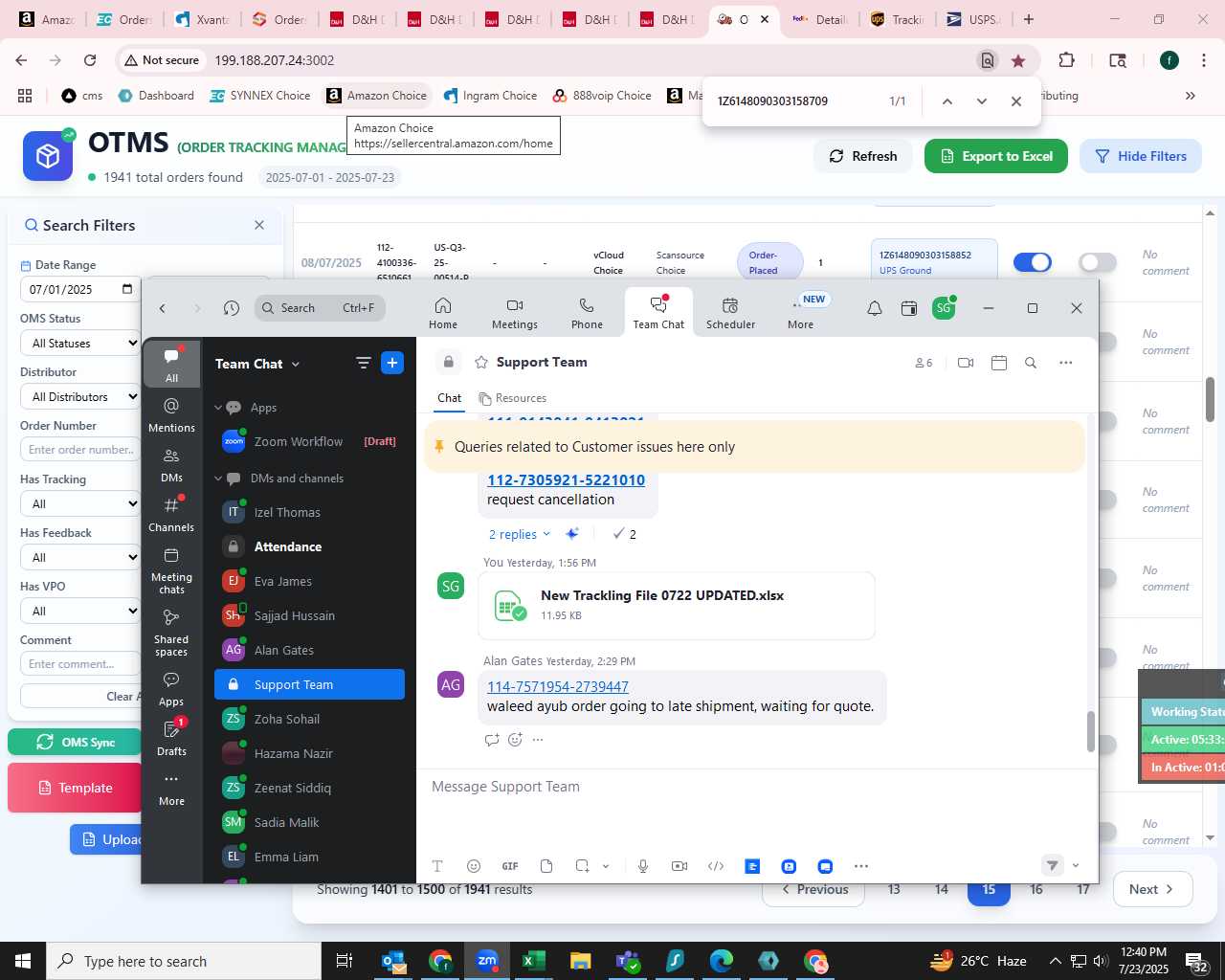The width and height of the screenshot is (1225, 980).
Task: Click the Zoom chat vertical scrollbar thumb
Action: pyautogui.click(x=1090, y=732)
